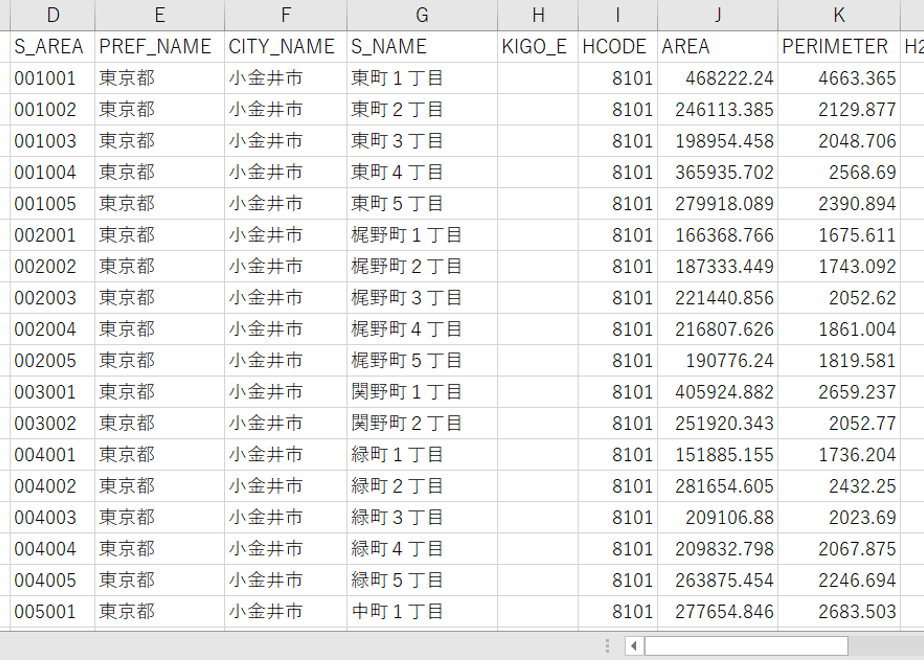Click the horizontal scrollbar thumb

[x=746, y=646]
